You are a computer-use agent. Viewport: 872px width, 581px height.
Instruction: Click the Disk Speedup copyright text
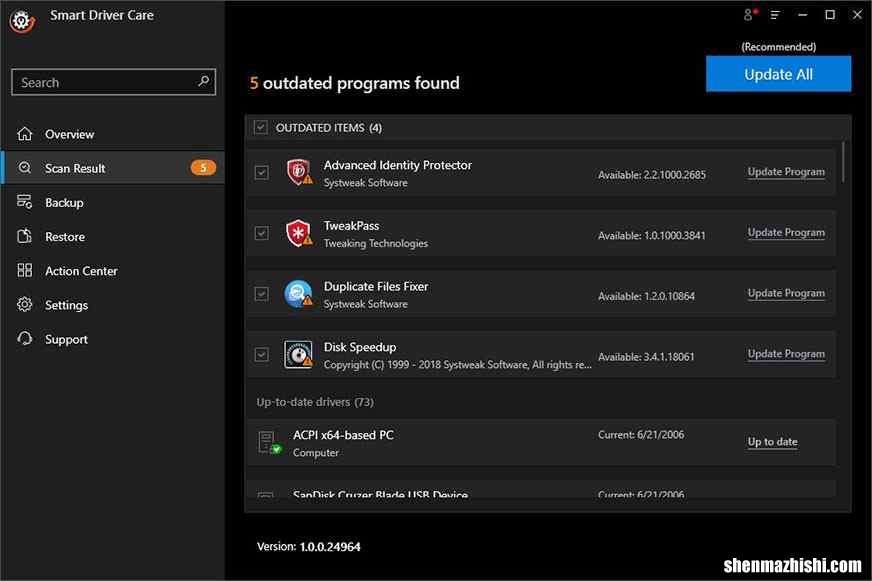point(457,364)
